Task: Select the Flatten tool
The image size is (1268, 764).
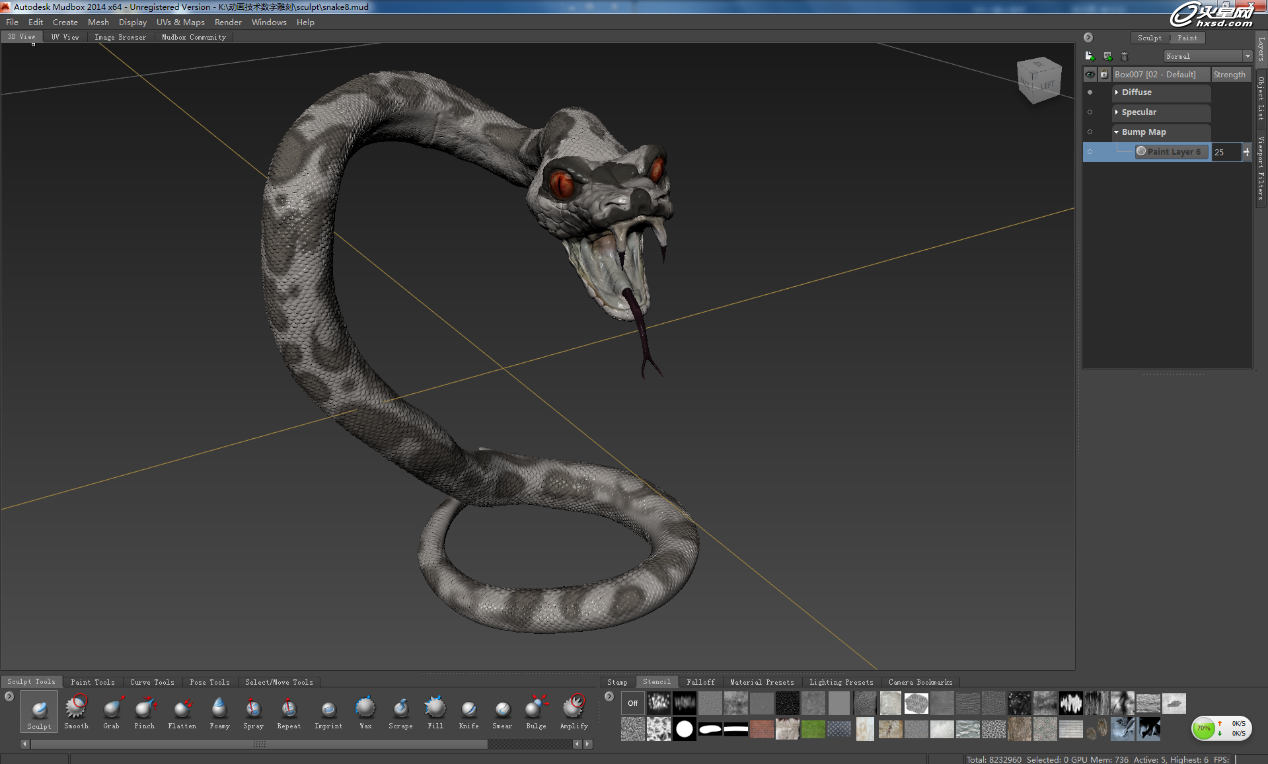Action: coord(182,711)
